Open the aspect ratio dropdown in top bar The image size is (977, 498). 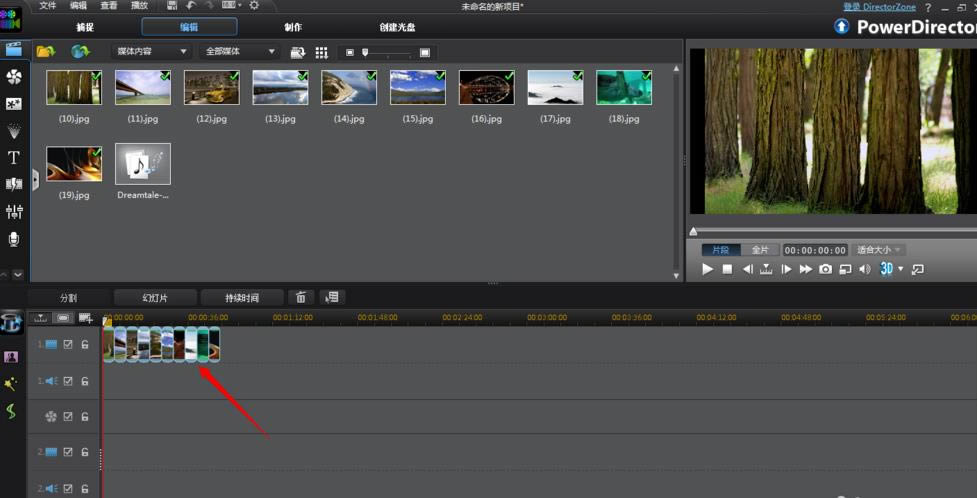tap(232, 6)
